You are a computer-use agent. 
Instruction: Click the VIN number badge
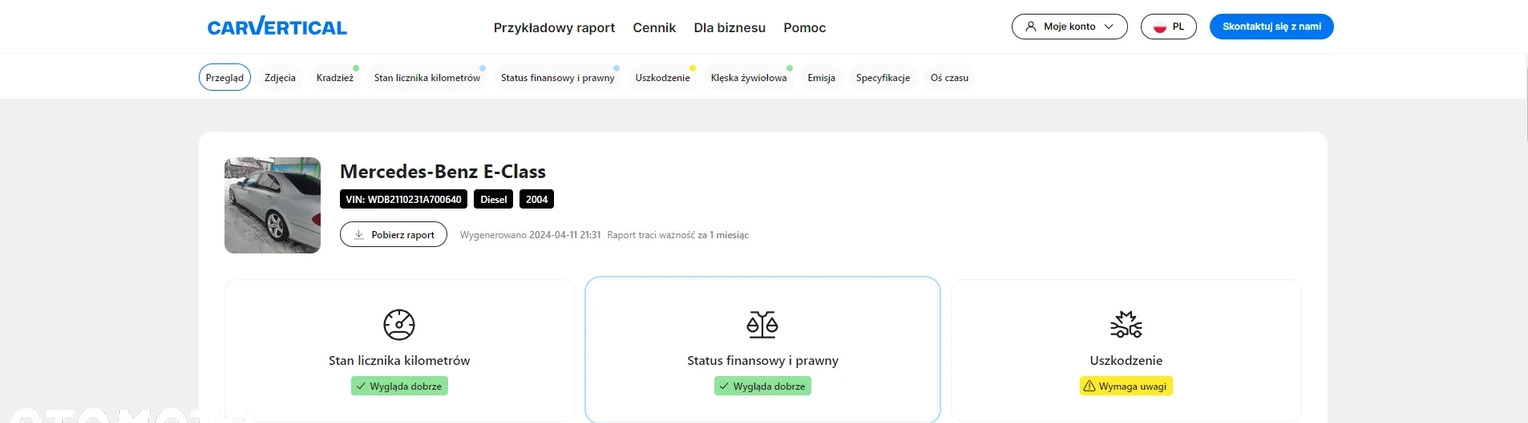click(x=403, y=199)
